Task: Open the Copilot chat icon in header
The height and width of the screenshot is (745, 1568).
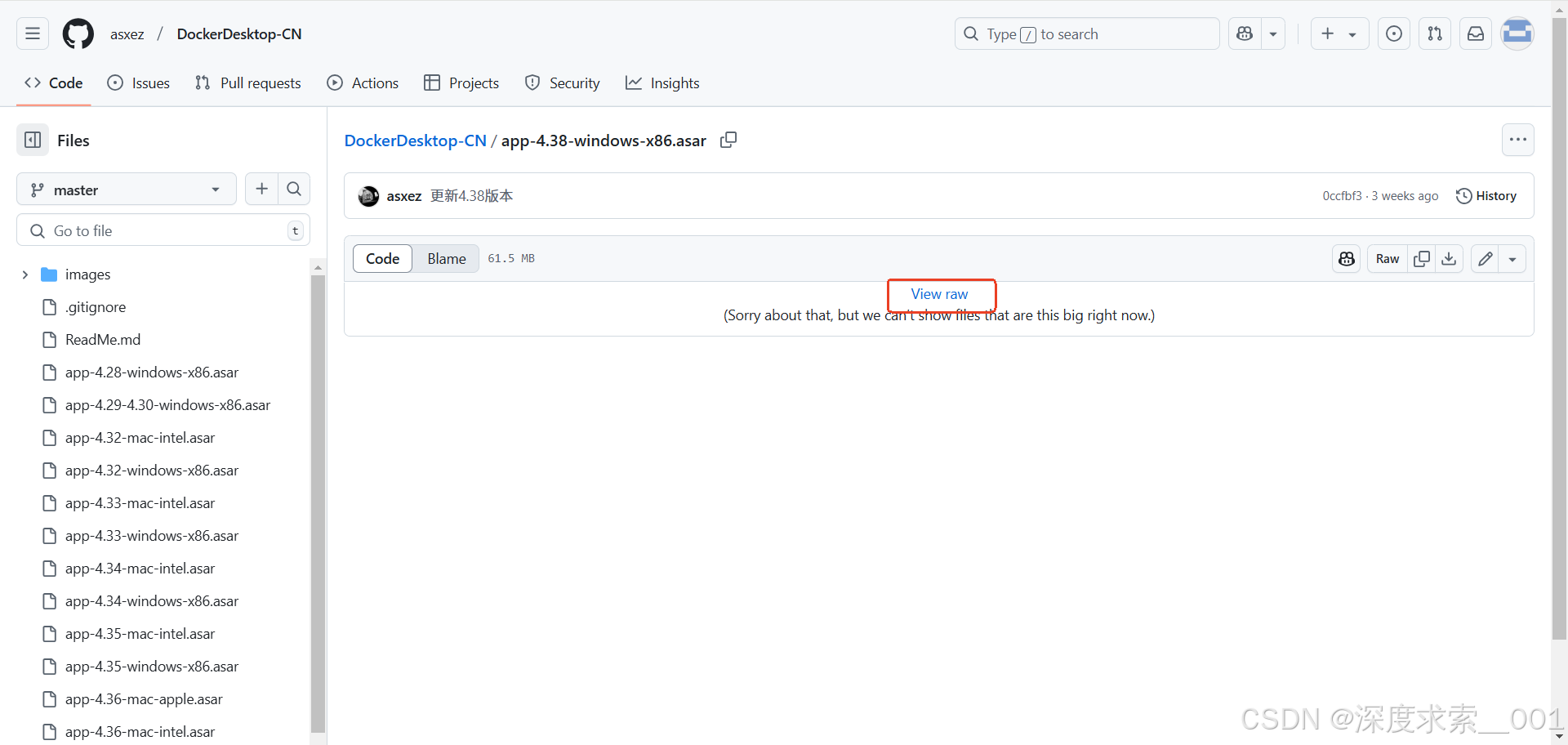Action: tap(1245, 33)
